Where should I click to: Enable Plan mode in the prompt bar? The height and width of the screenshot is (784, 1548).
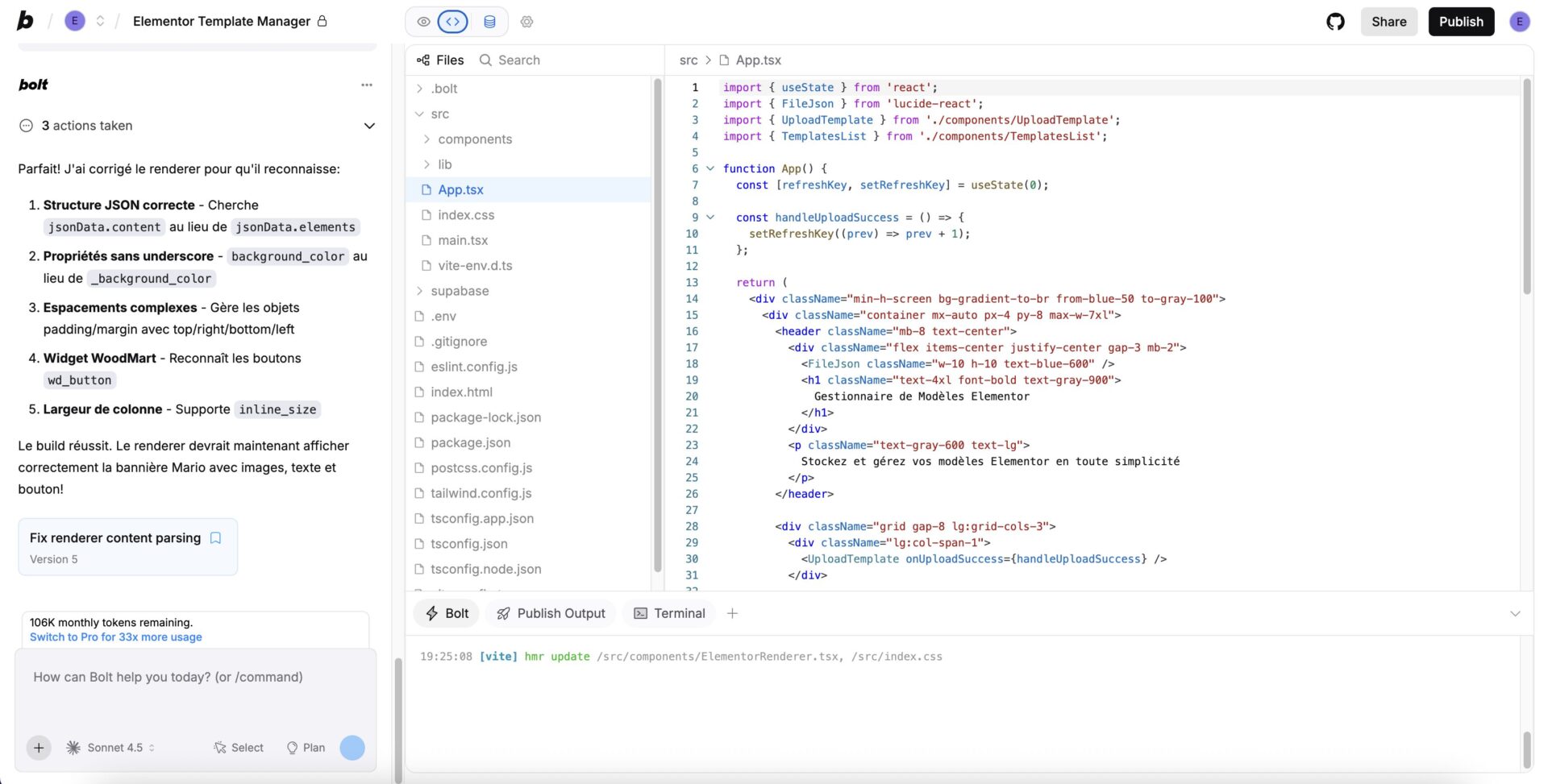coord(306,748)
